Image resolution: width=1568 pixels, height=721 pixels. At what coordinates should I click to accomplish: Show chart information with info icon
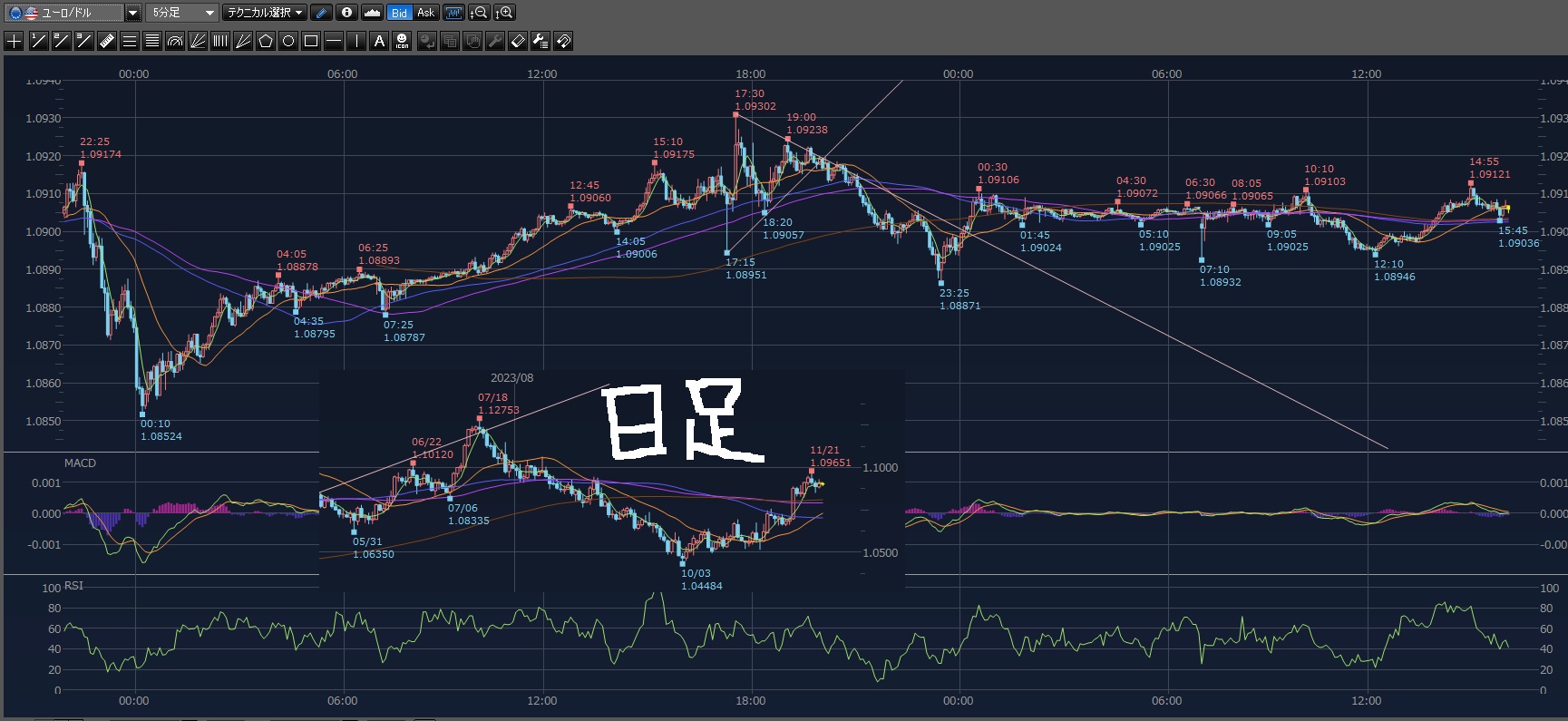[x=346, y=13]
